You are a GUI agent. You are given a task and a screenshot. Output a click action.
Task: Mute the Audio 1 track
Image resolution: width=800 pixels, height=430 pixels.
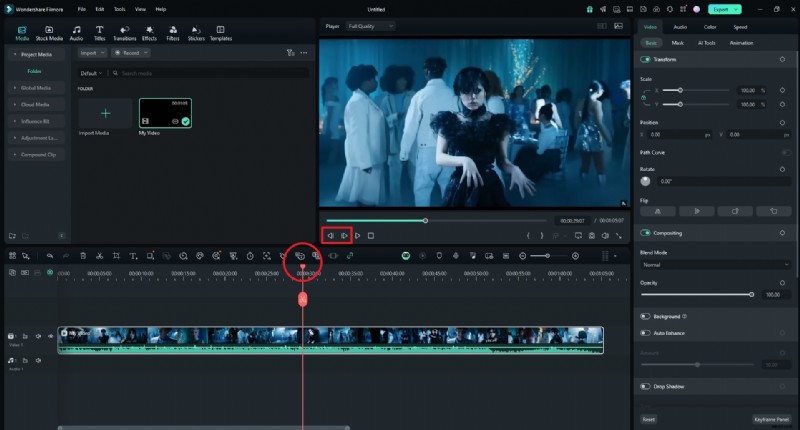click(38, 360)
